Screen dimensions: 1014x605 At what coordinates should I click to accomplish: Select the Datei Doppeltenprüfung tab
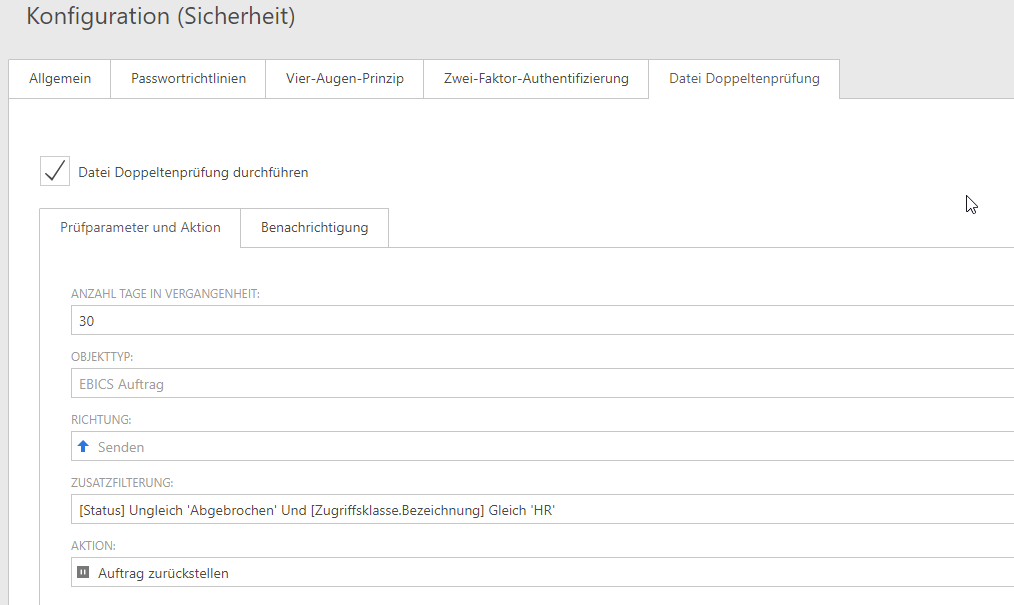coord(743,79)
